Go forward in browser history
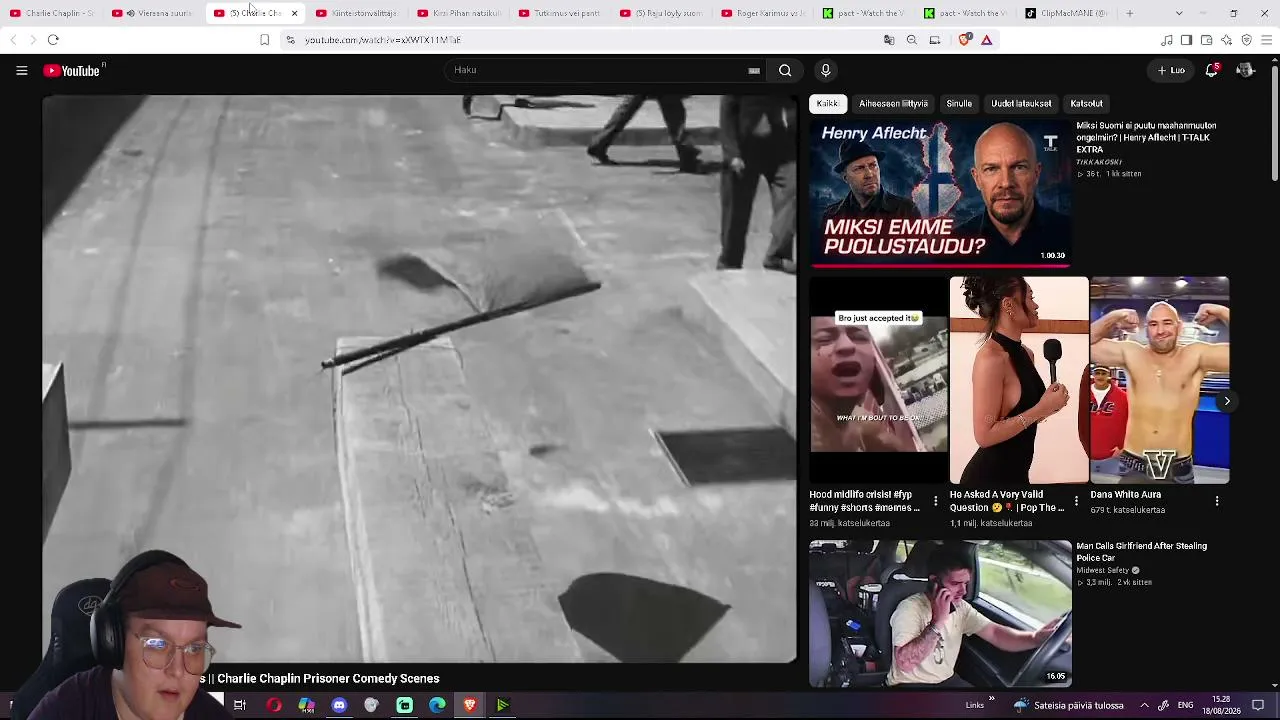The height and width of the screenshot is (720, 1280). (32, 40)
